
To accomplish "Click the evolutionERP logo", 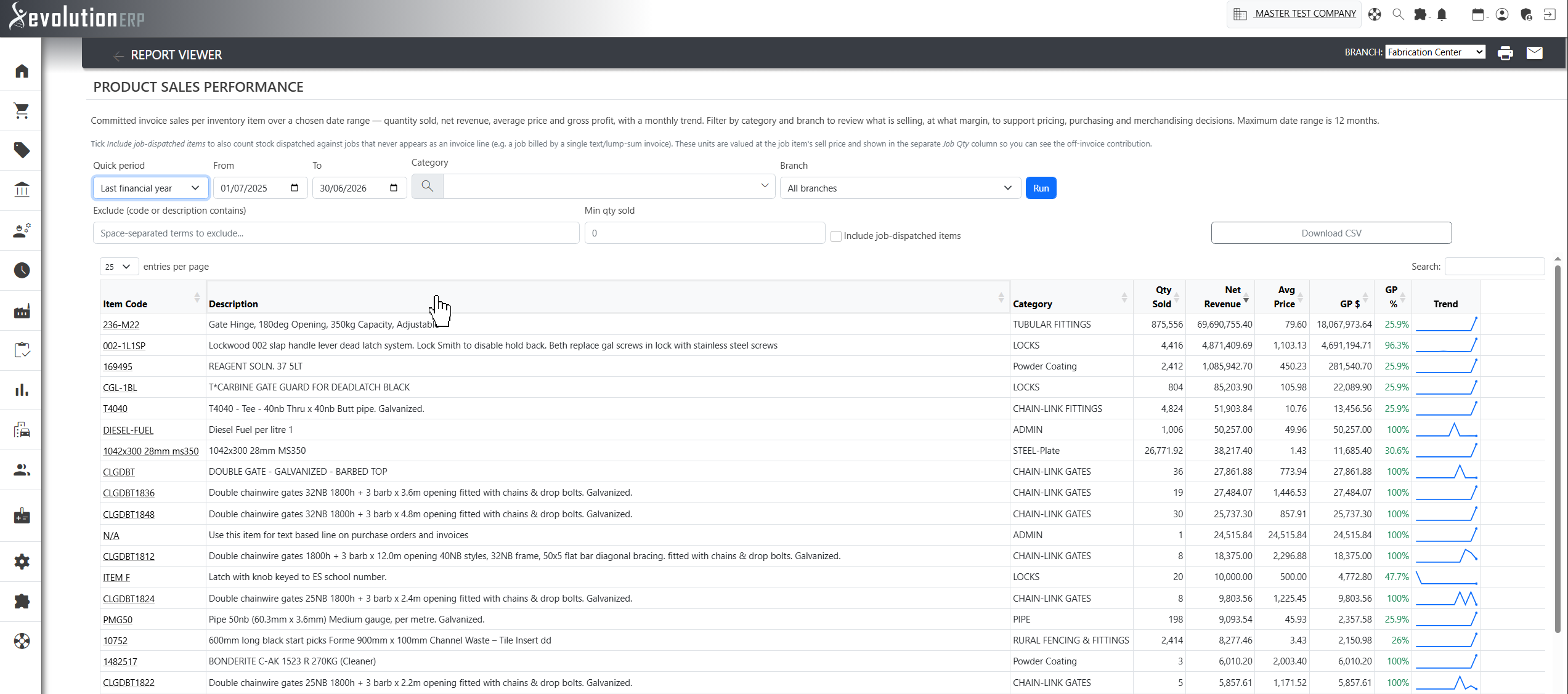I will click(x=77, y=17).
